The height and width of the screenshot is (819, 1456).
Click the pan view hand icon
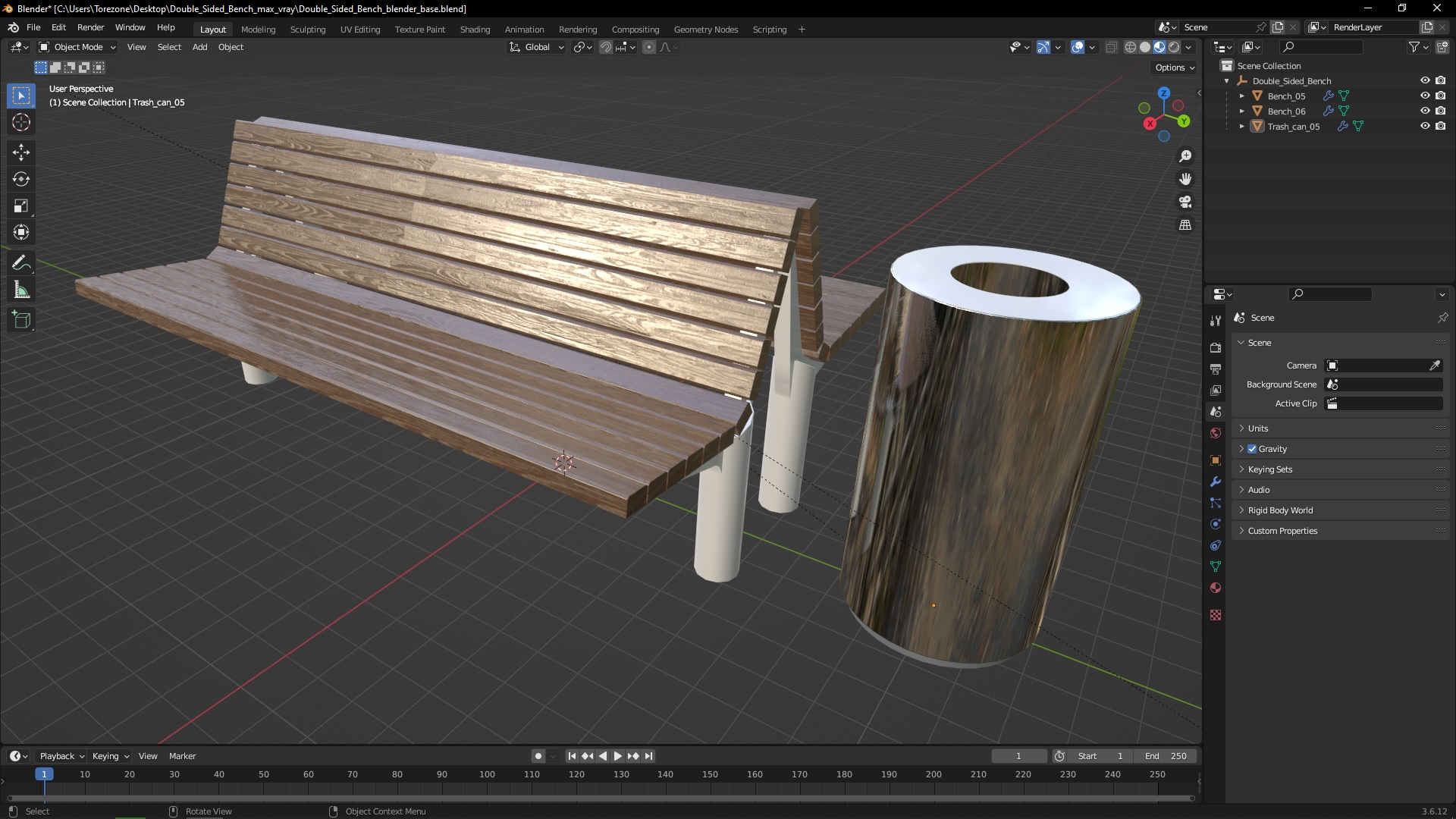tap(1185, 179)
